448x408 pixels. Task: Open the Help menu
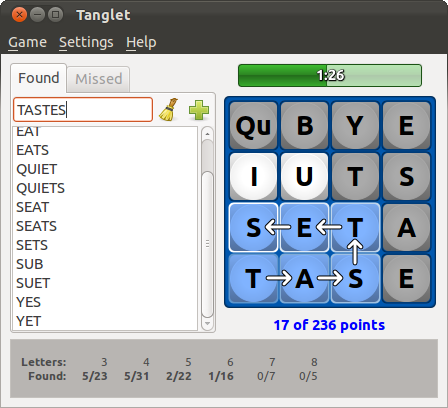coord(141,42)
